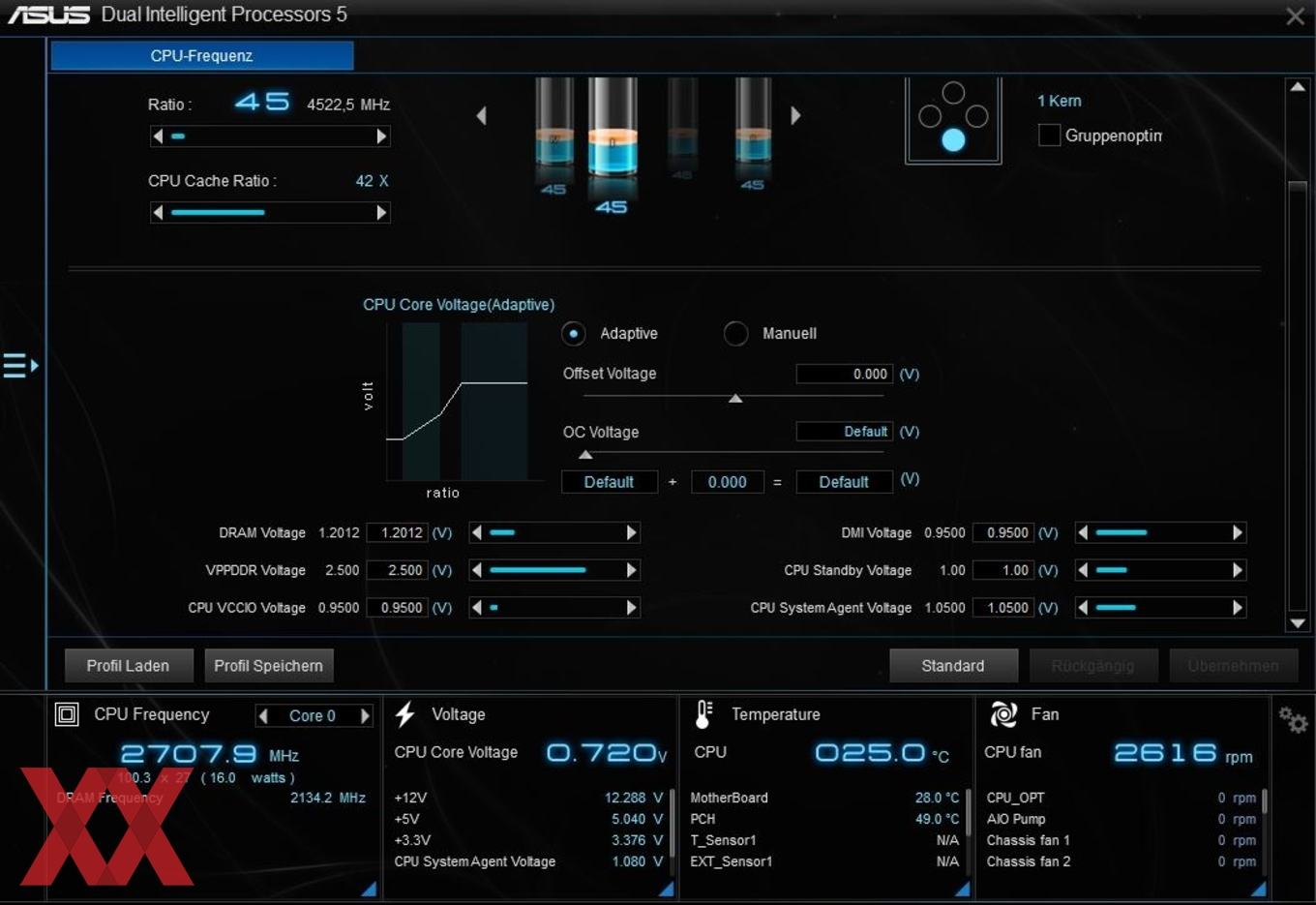This screenshot has height=905, width=1316.
Task: Click Profil Laden button
Action: [x=128, y=666]
